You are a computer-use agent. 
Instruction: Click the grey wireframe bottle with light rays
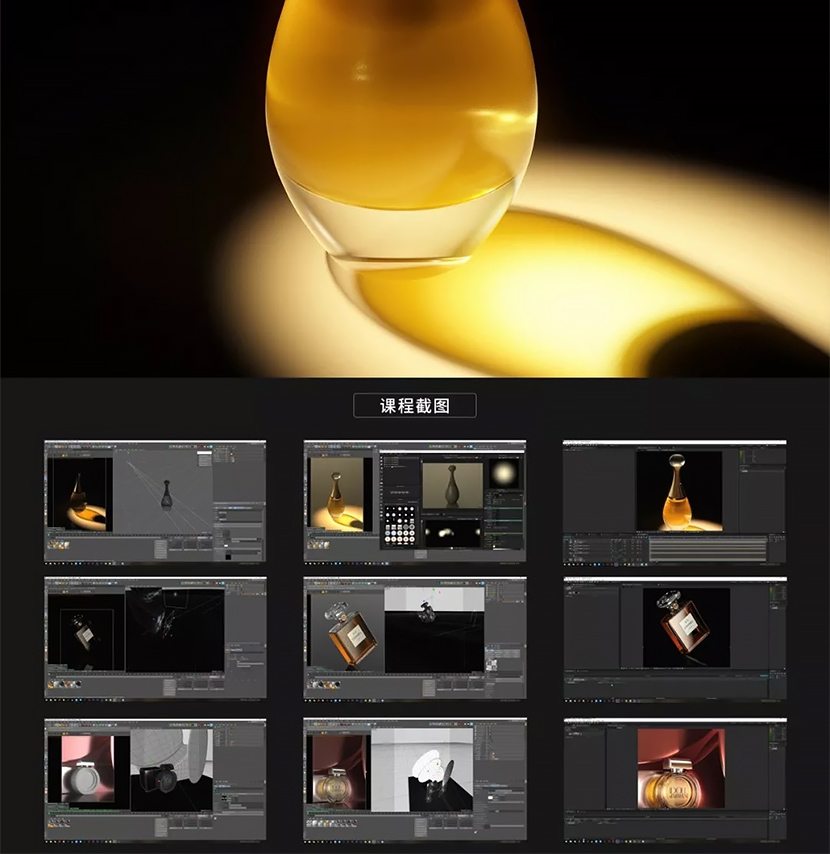(x=163, y=492)
